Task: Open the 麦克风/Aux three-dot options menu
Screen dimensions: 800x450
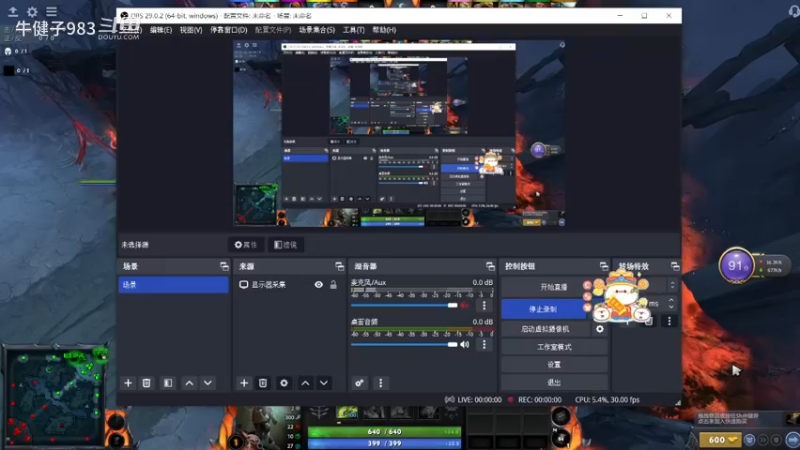Action: click(484, 305)
